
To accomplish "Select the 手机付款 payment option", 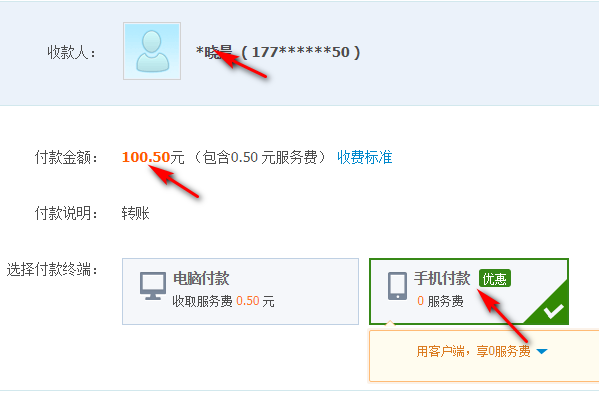I will (x=469, y=291).
